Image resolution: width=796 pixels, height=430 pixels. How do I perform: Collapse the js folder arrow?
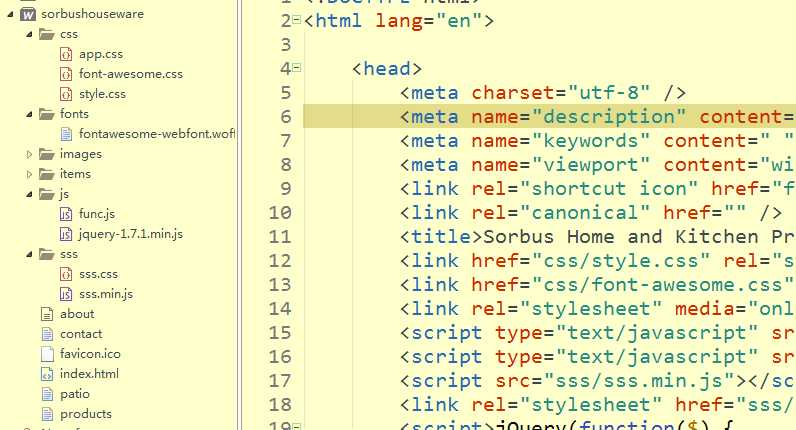click(x=29, y=194)
